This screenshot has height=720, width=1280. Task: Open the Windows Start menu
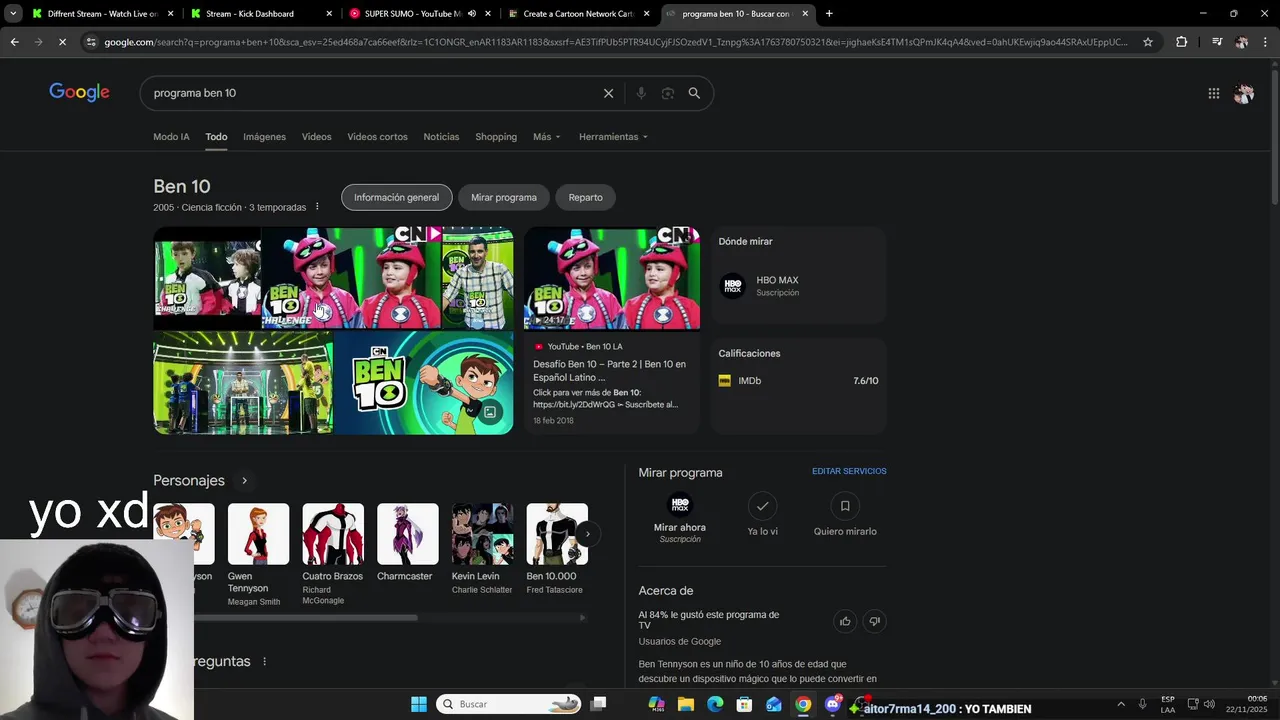click(x=419, y=704)
